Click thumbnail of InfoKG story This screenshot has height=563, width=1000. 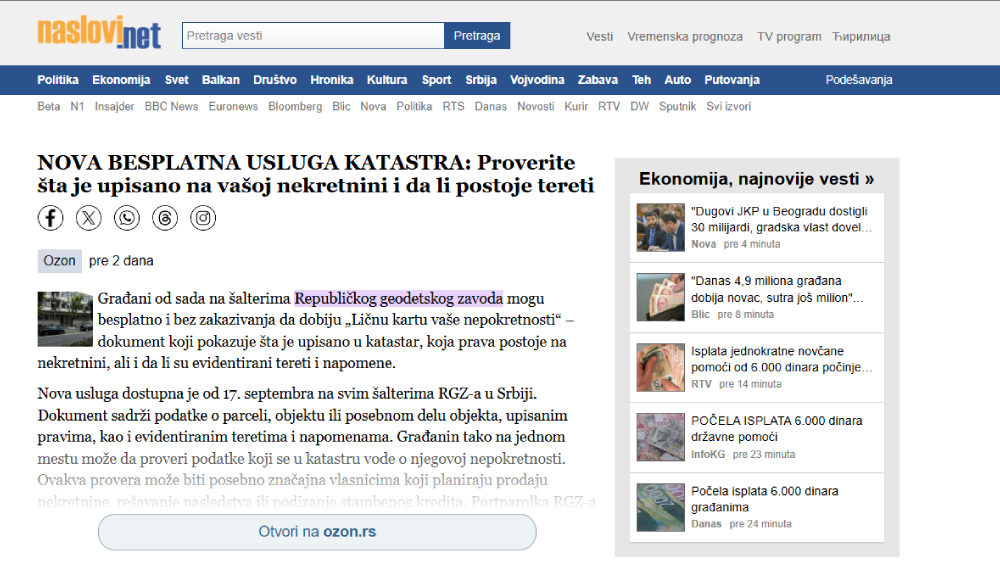pyautogui.click(x=661, y=437)
